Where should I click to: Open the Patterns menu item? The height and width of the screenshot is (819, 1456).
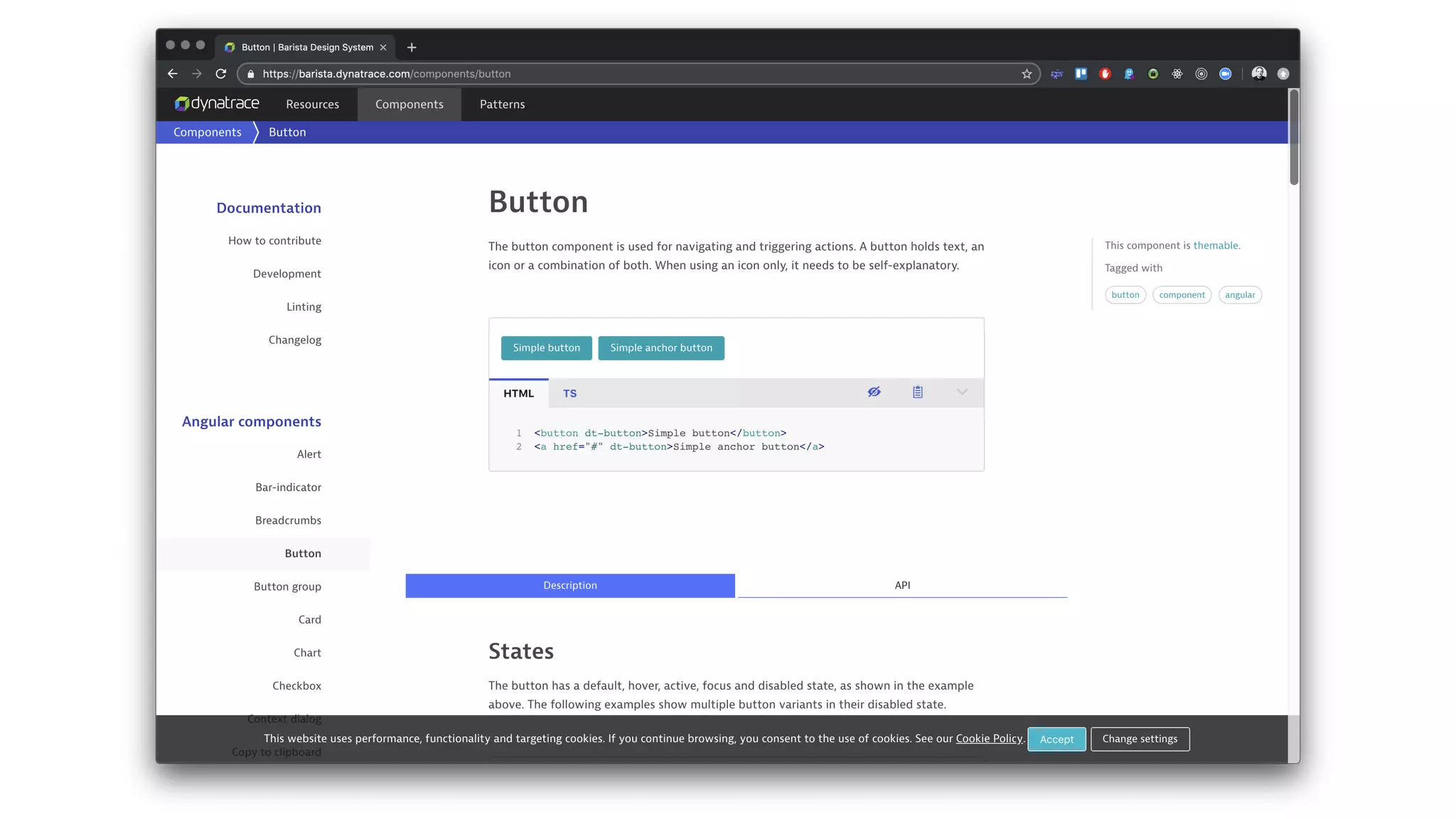coord(502,105)
